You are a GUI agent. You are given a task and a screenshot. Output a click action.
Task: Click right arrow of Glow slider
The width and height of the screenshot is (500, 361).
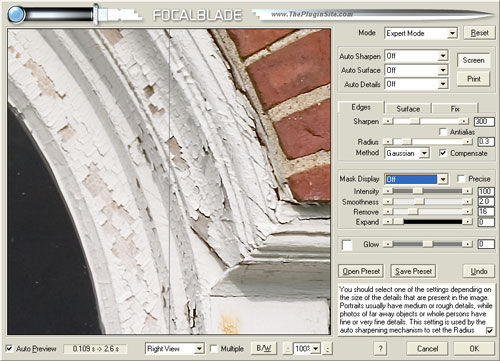point(467,244)
